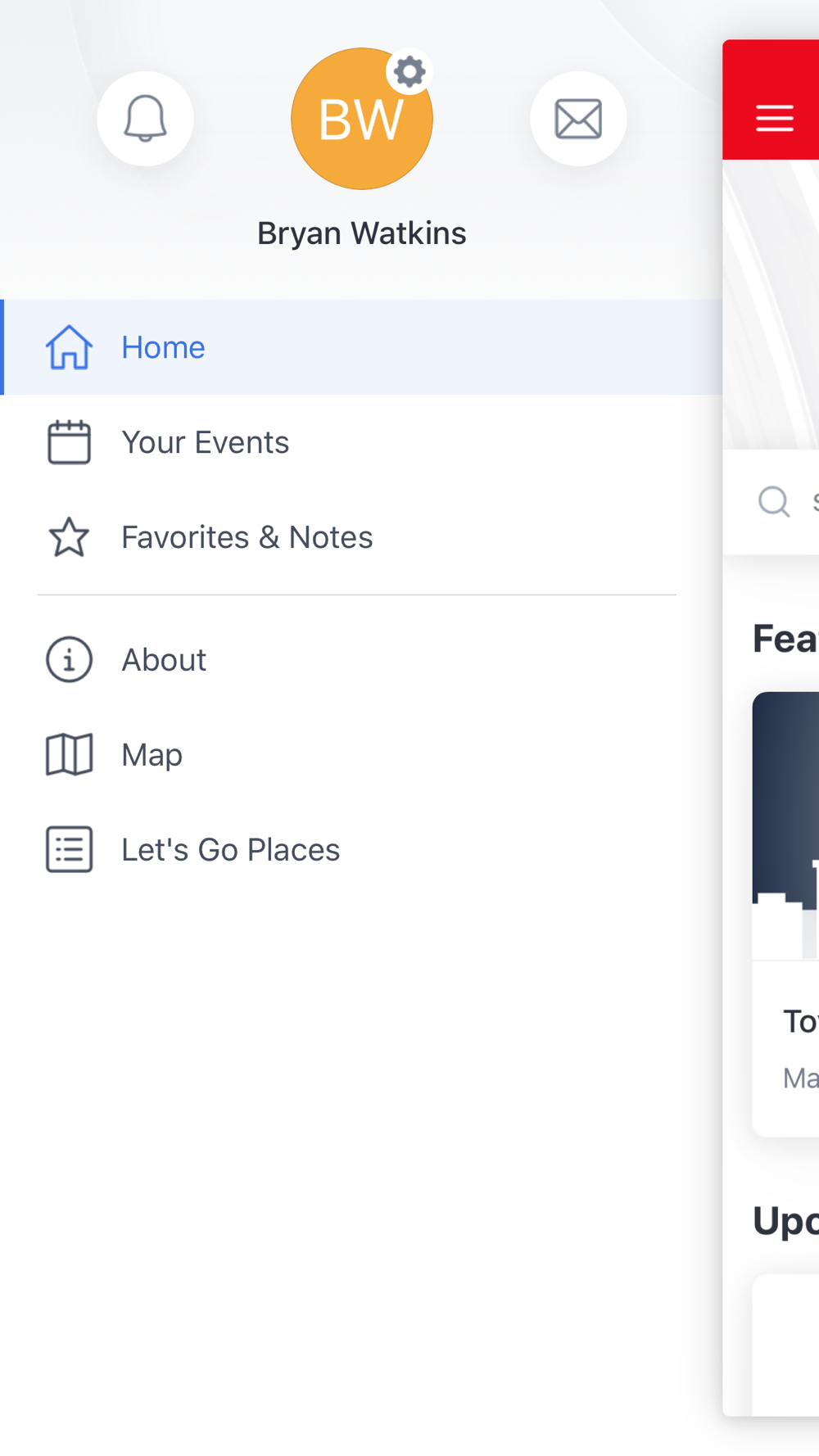
Task: Tap the Bryan Watkins name label
Action: [362, 233]
